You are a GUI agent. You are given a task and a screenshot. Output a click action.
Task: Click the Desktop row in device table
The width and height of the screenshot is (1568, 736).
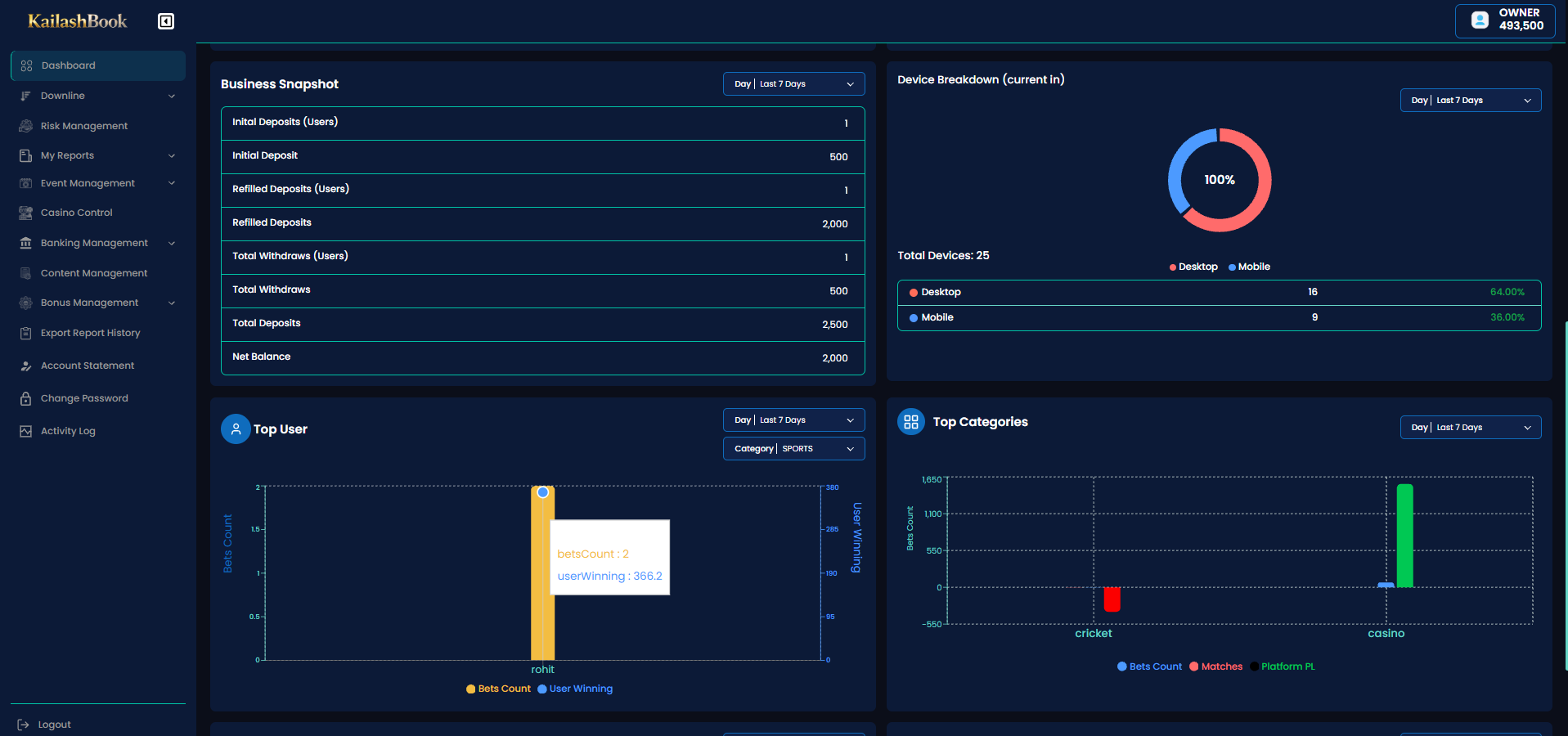(1219, 293)
